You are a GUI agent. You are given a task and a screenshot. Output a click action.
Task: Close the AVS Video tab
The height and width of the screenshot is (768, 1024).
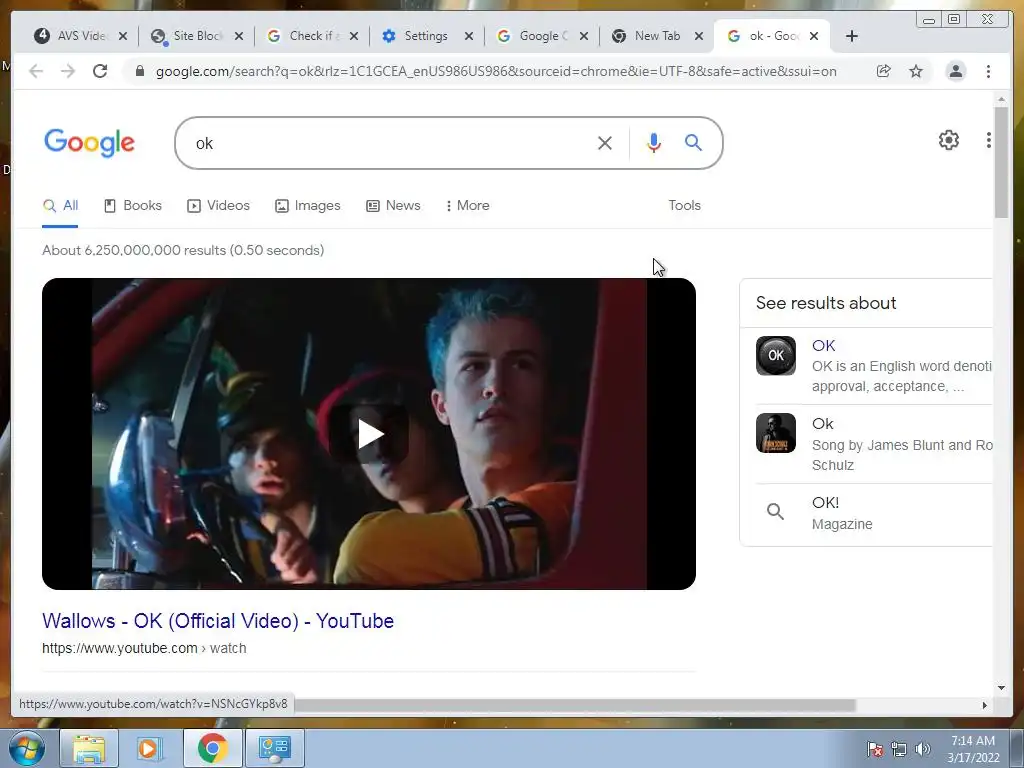(123, 36)
